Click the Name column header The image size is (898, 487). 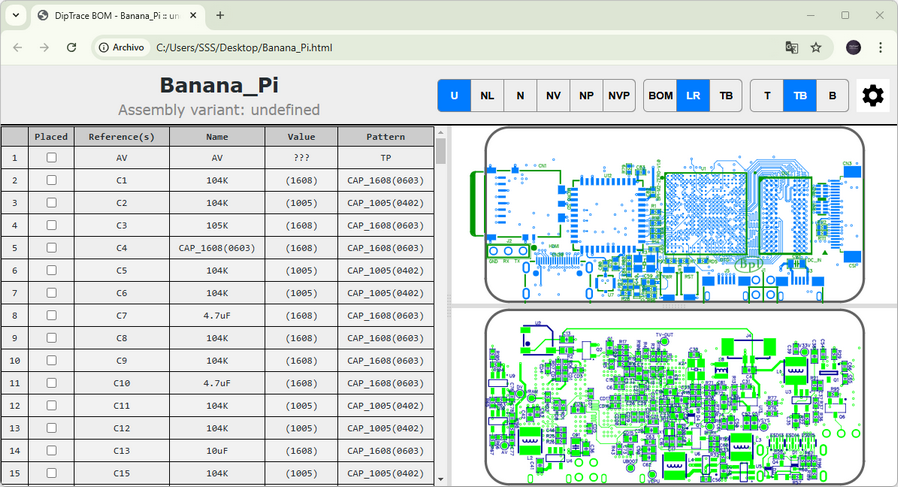pos(217,136)
